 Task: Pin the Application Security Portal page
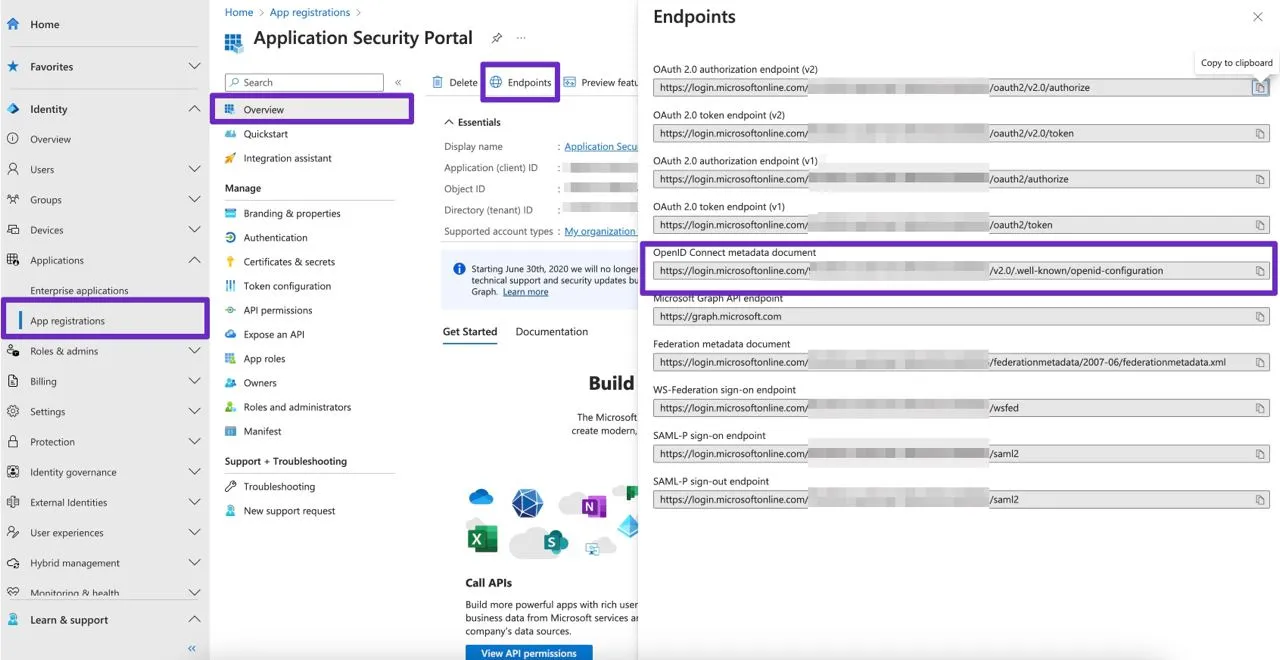point(497,38)
